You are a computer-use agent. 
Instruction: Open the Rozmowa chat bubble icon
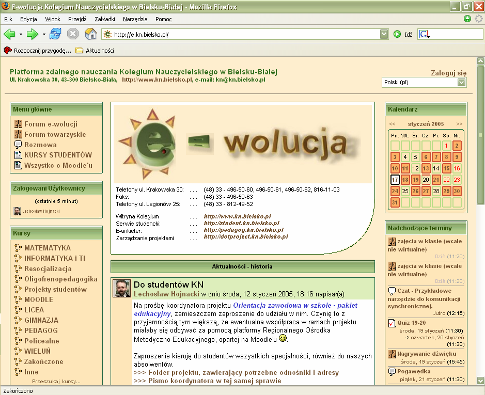pos(18,145)
